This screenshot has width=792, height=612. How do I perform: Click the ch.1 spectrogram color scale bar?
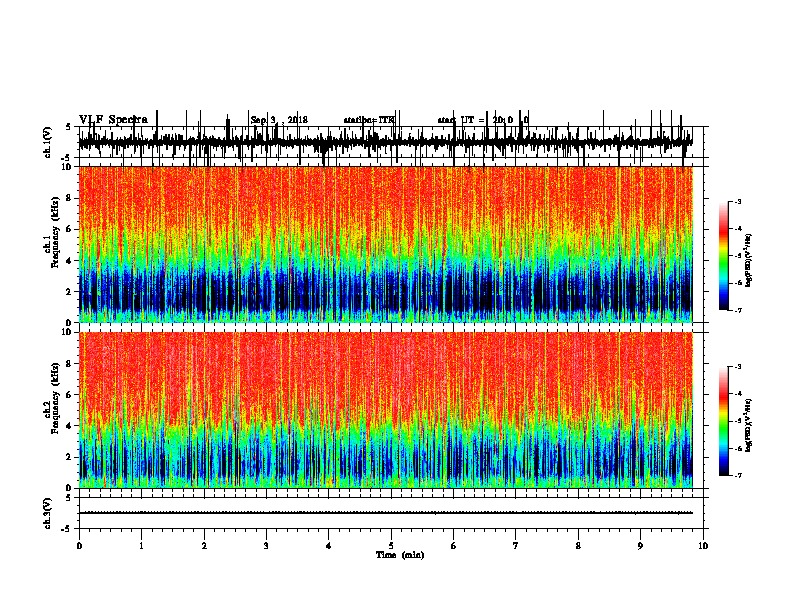(724, 256)
